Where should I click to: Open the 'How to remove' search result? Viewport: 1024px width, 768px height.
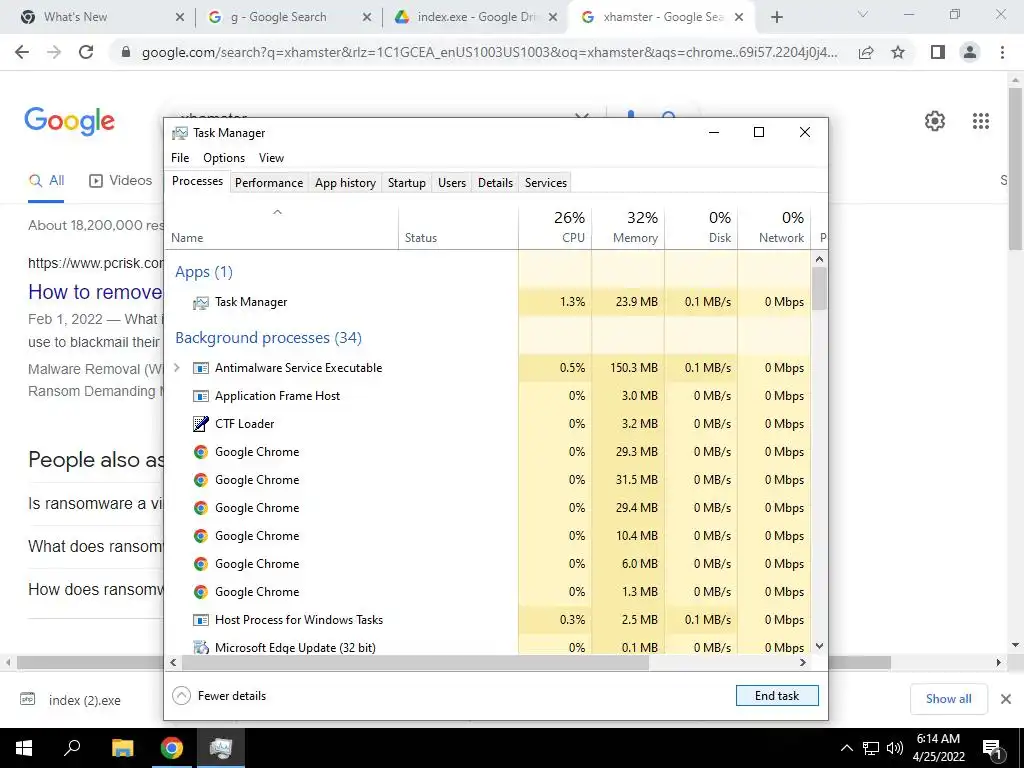pyautogui.click(x=95, y=292)
